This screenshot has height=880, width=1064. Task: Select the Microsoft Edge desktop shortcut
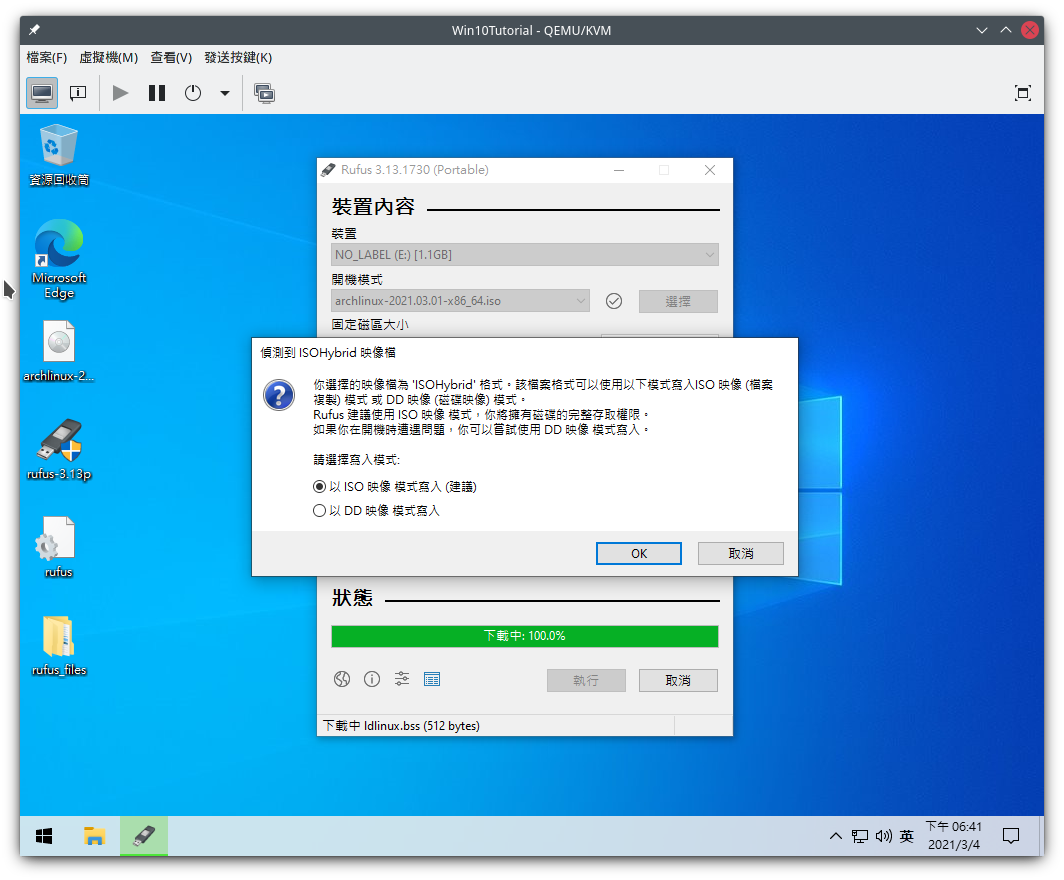point(59,260)
